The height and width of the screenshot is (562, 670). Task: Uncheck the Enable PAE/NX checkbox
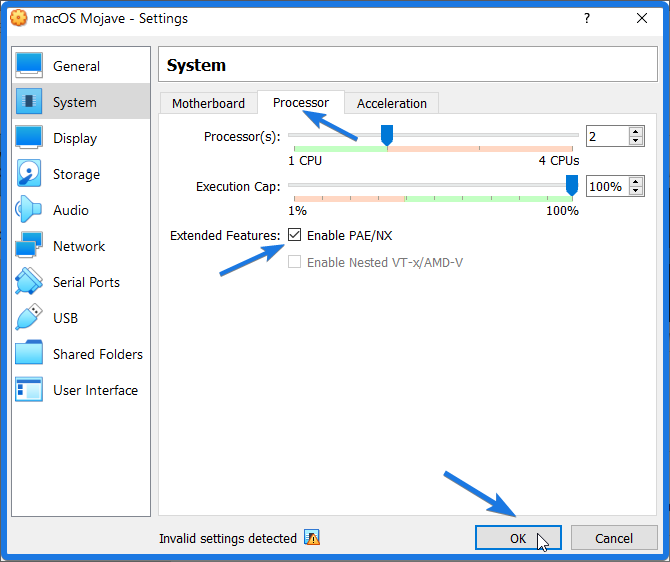pyautogui.click(x=294, y=235)
